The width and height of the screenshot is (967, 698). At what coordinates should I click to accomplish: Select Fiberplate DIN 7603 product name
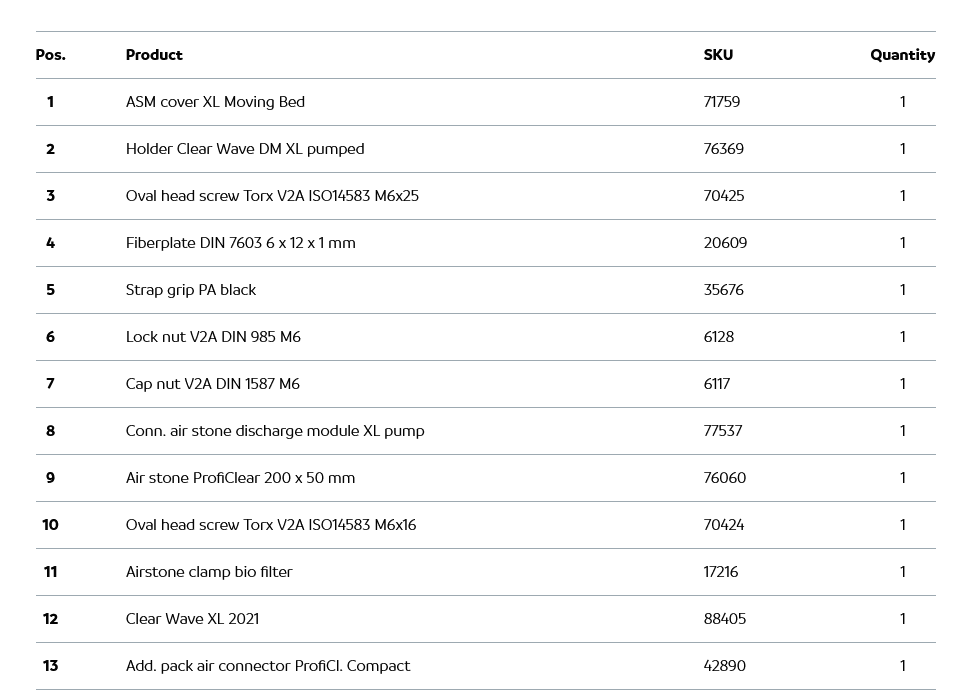point(240,243)
